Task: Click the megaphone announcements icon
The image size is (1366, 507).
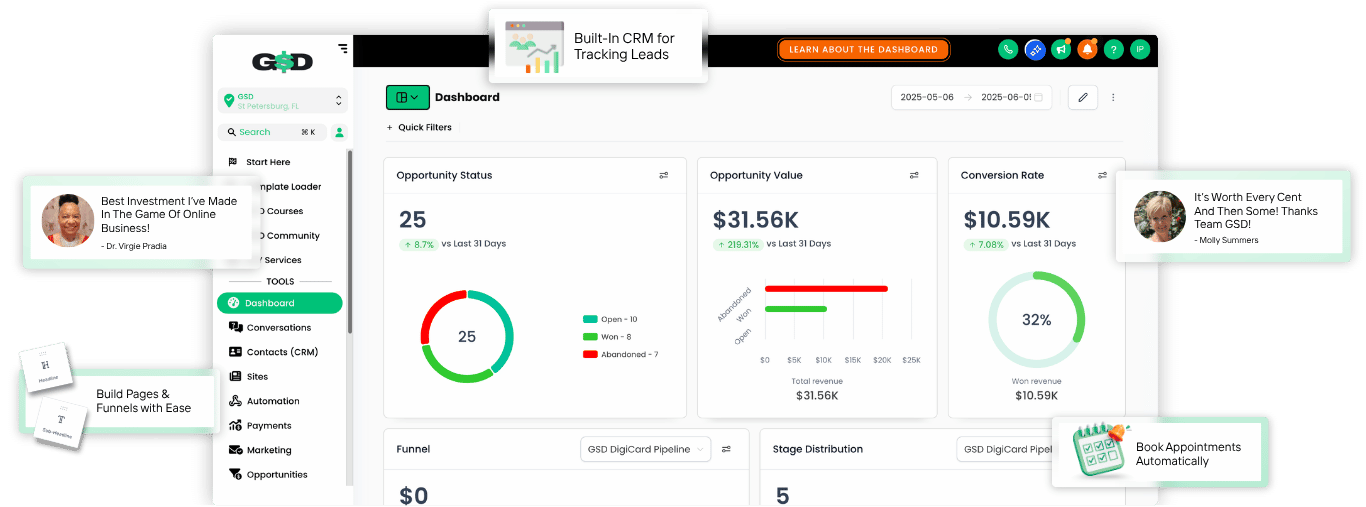Action: pyautogui.click(x=1061, y=49)
